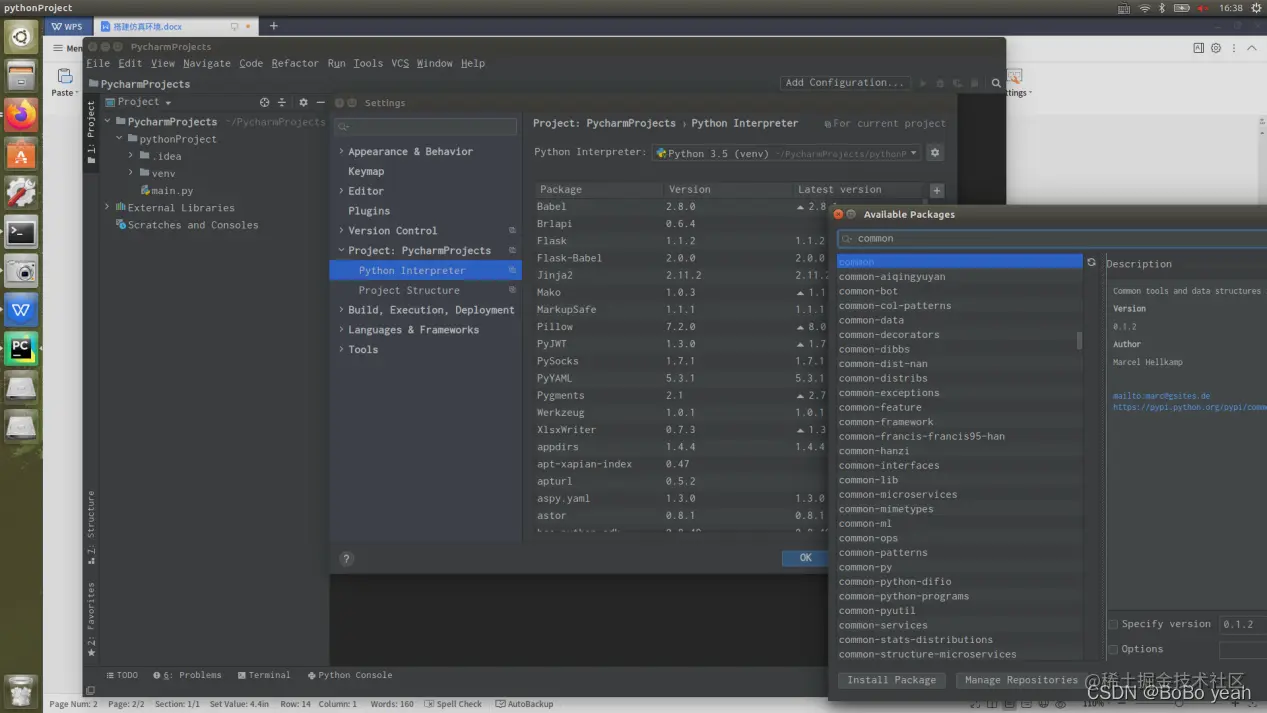1267x713 pixels.
Task: Click Add Configuration button
Action: (844, 83)
